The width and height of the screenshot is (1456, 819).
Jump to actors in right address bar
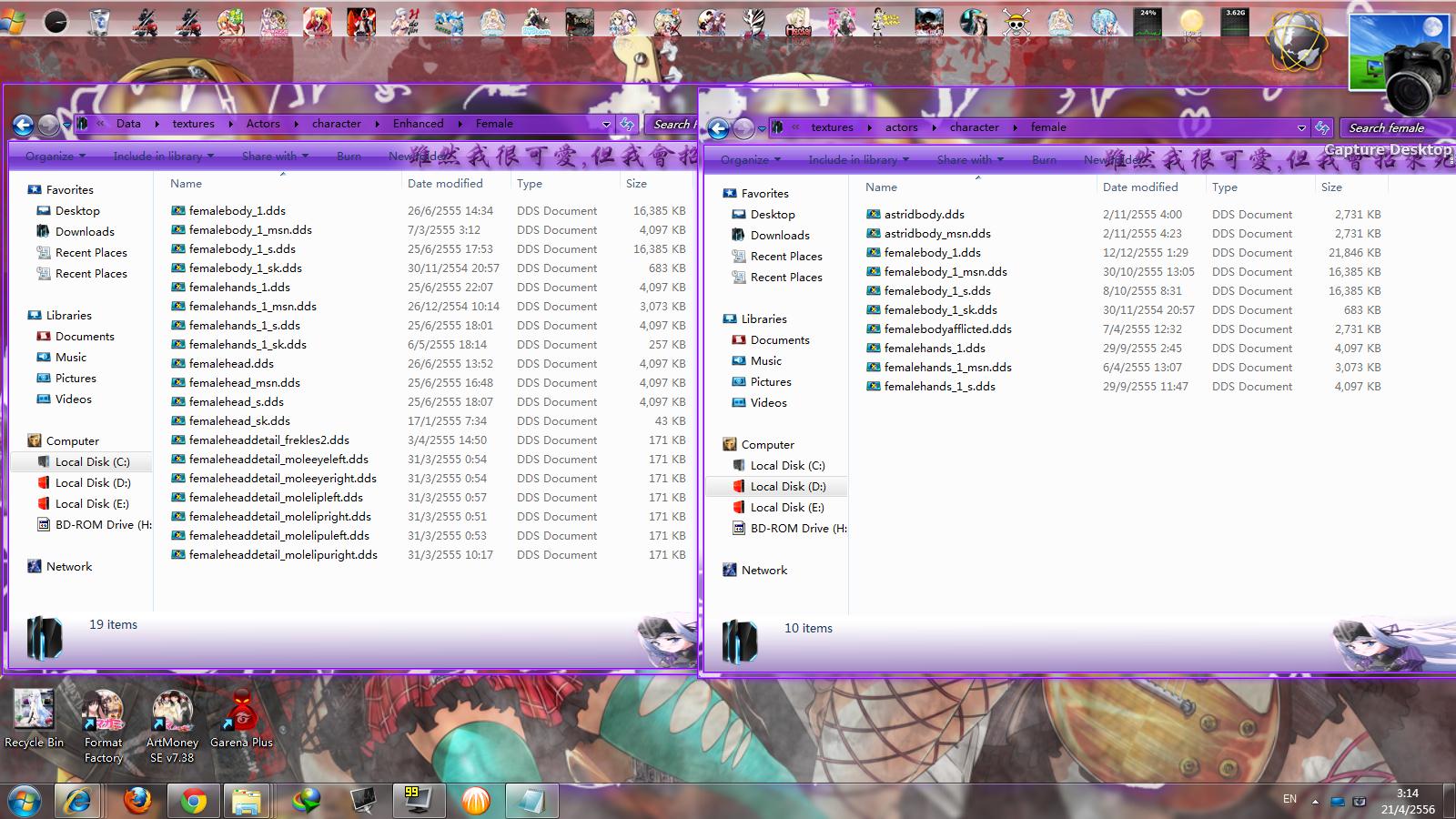point(902,127)
